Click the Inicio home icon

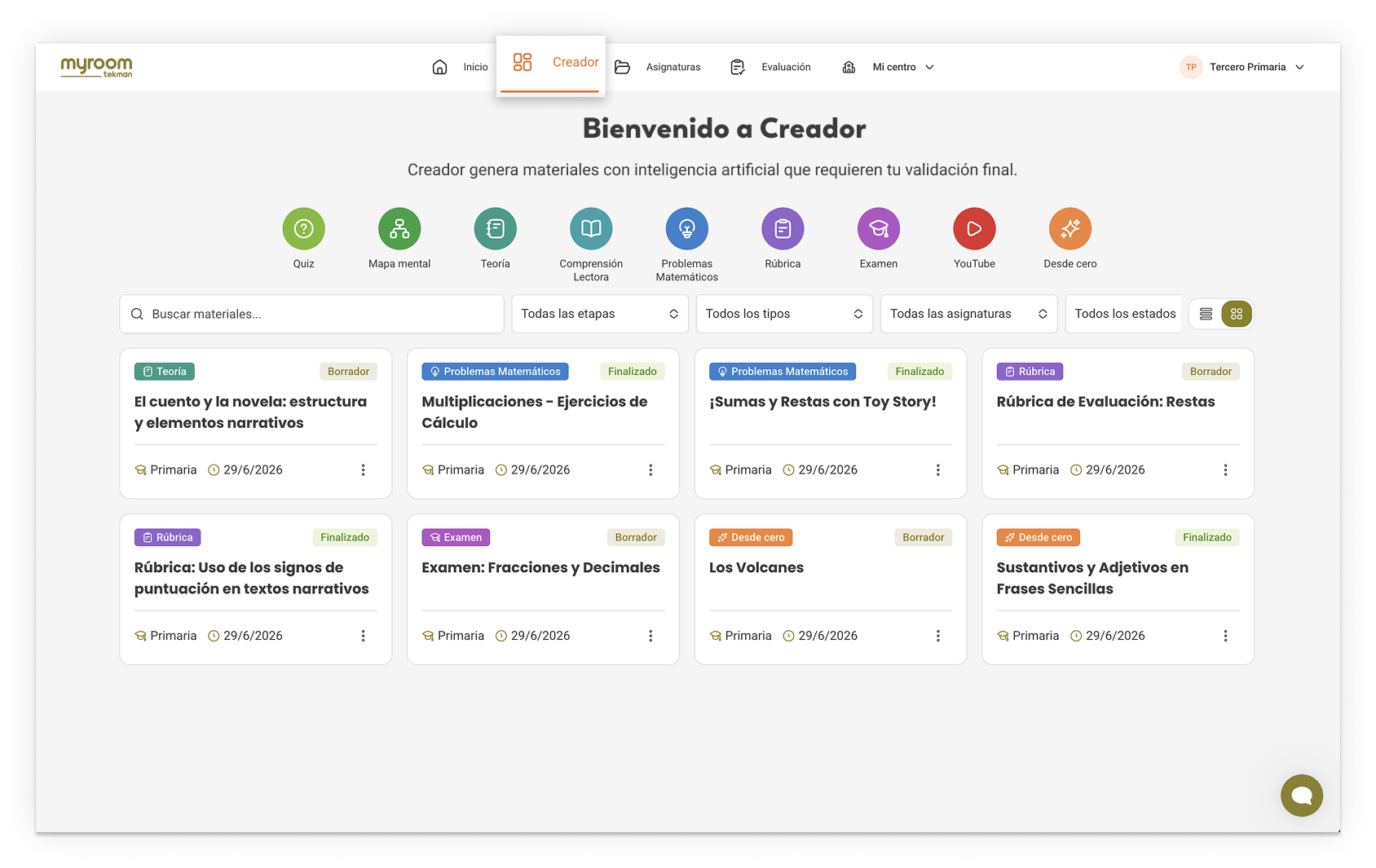[x=439, y=67]
